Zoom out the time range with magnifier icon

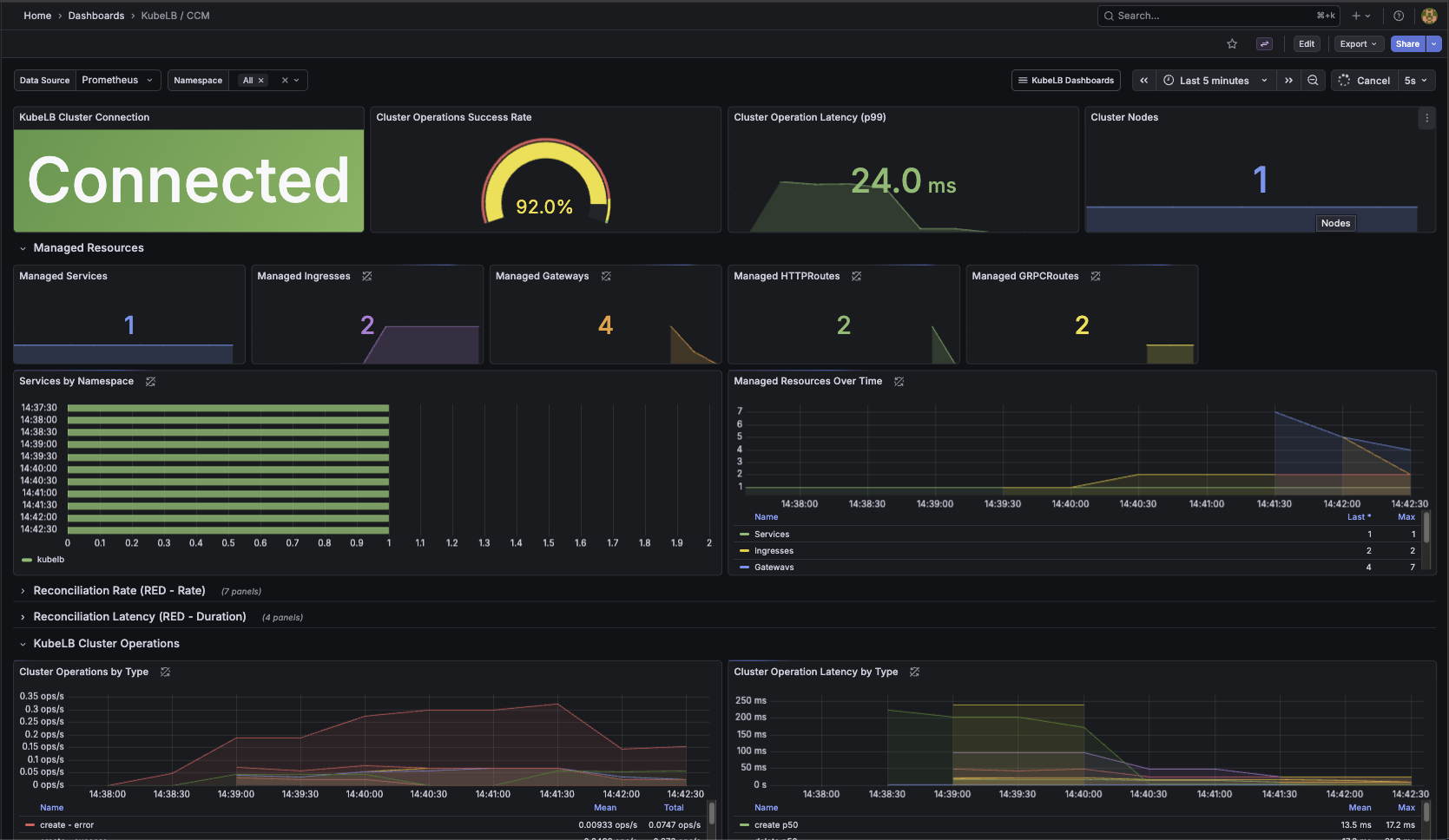tap(1313, 80)
